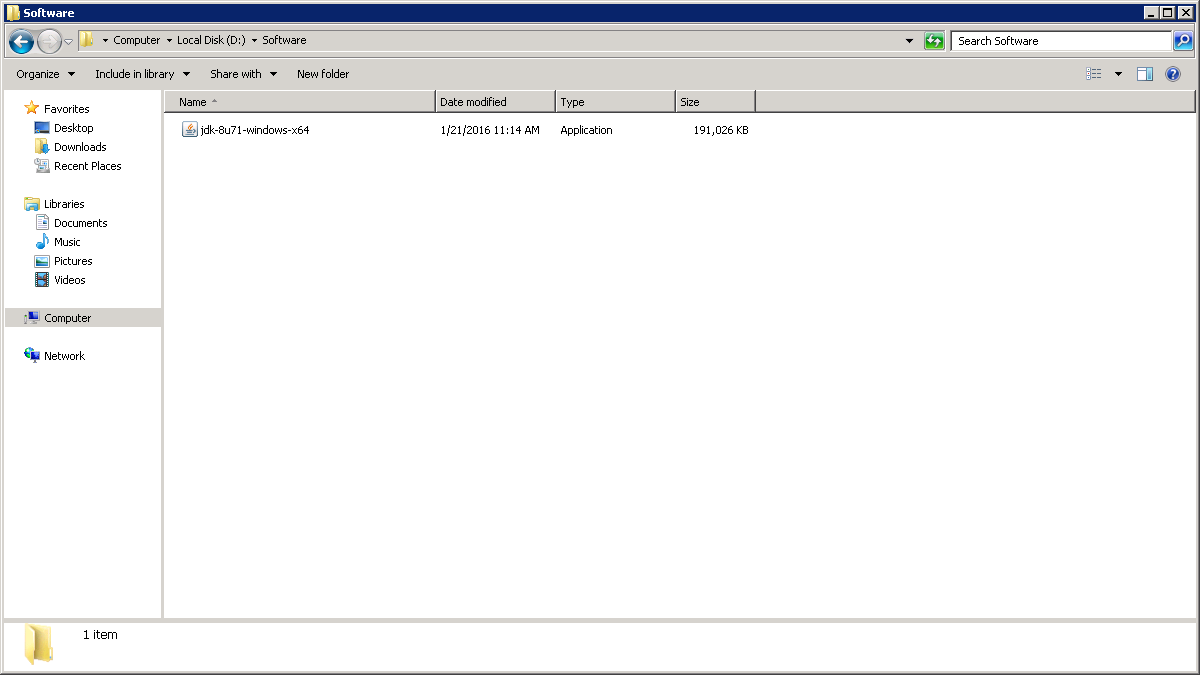Click the 1 item status text
The width and height of the screenshot is (1200, 675).
[x=100, y=634]
